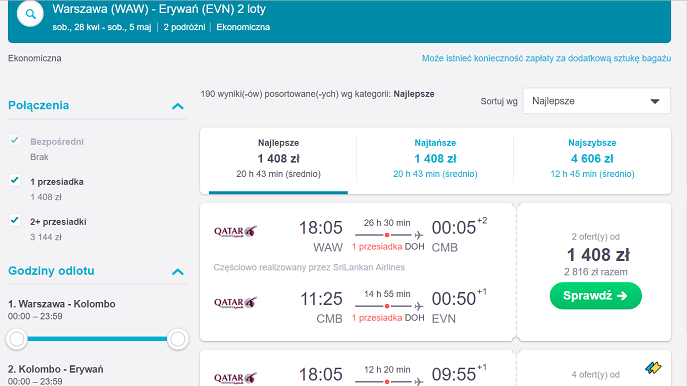687x386 pixels.
Task: Switch to the Najtańsze tab
Action: click(x=435, y=159)
